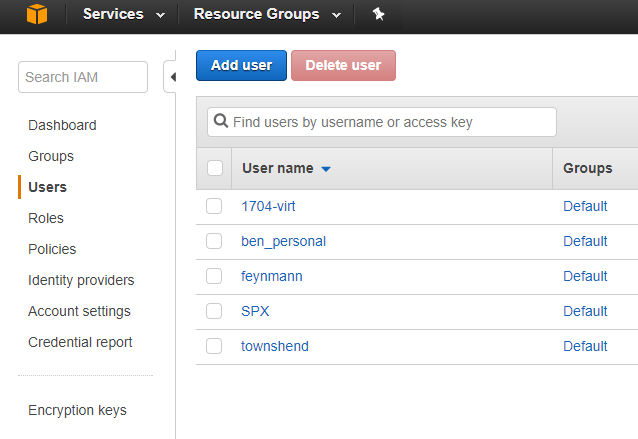Open the ben_personal user link
The width and height of the screenshot is (638, 439).
(284, 241)
